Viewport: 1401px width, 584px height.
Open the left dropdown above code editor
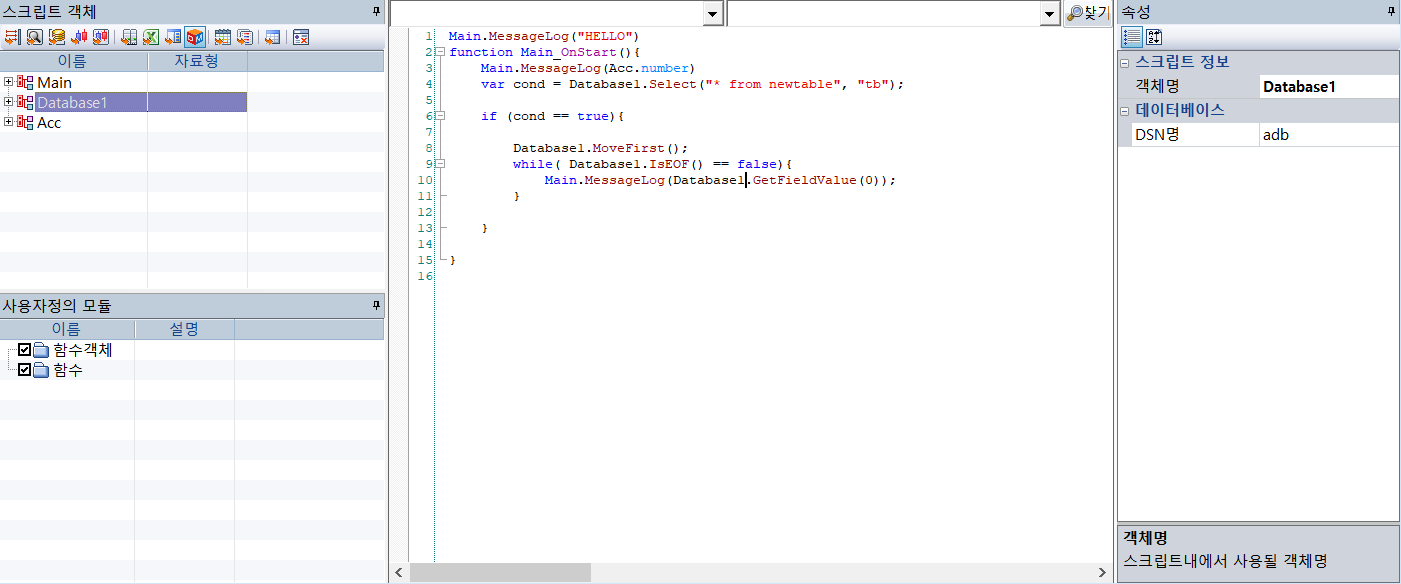click(x=712, y=13)
